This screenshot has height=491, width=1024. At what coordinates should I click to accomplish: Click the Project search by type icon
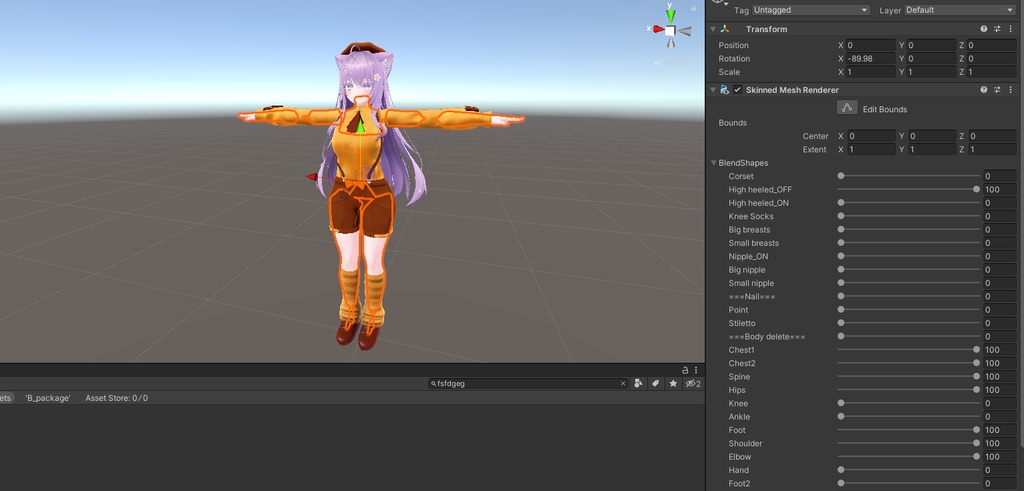coord(639,384)
